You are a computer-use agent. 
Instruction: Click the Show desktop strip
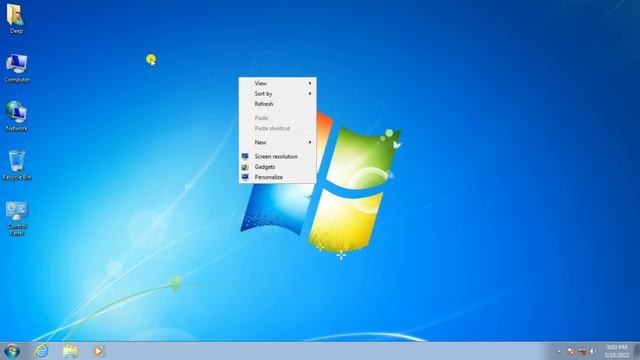pos(637,351)
